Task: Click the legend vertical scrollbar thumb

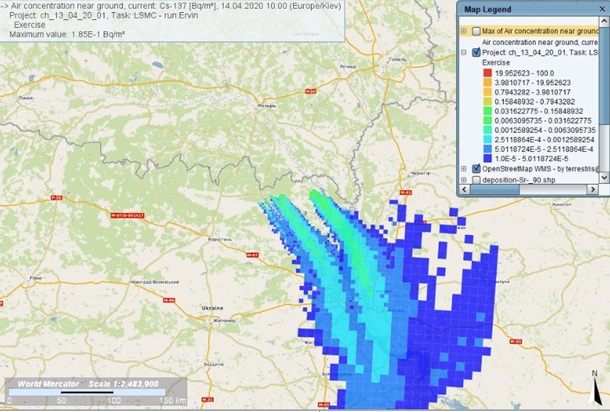Action: [603, 90]
